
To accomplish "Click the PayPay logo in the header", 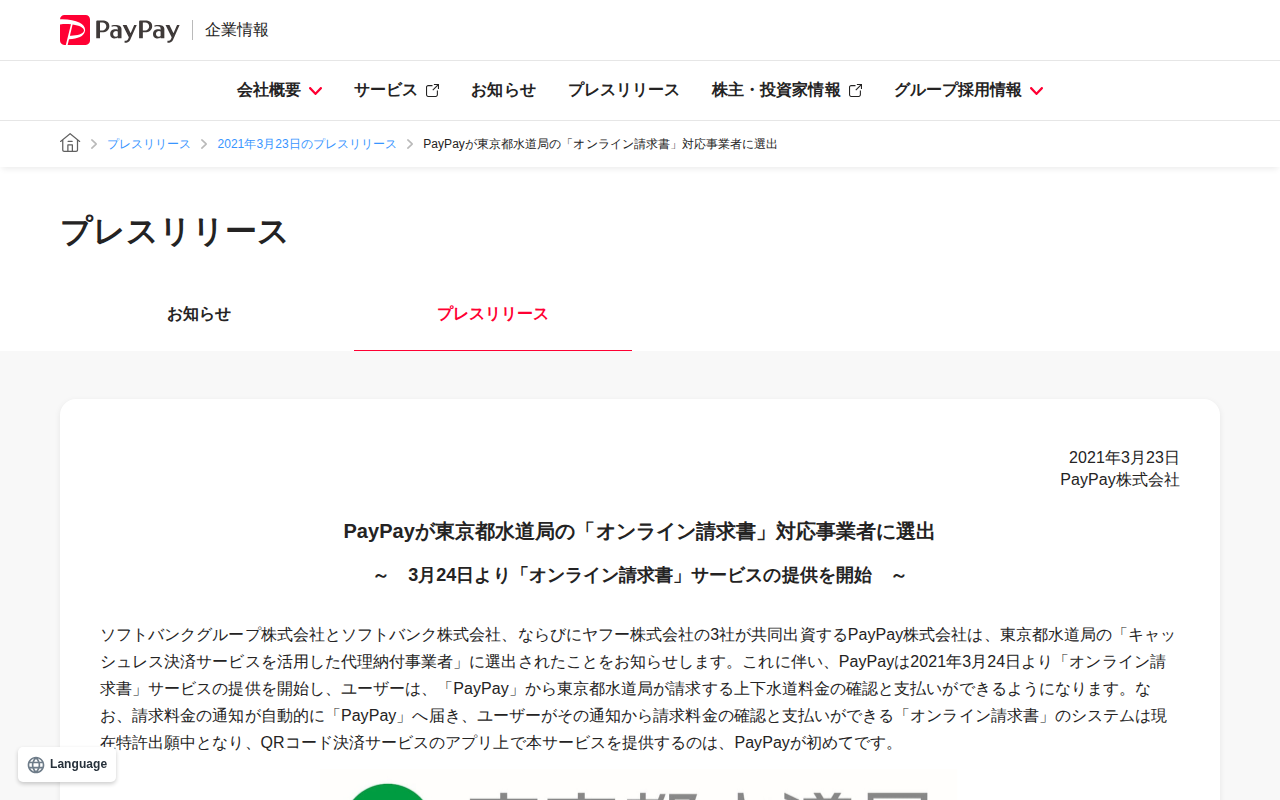I will [119, 30].
